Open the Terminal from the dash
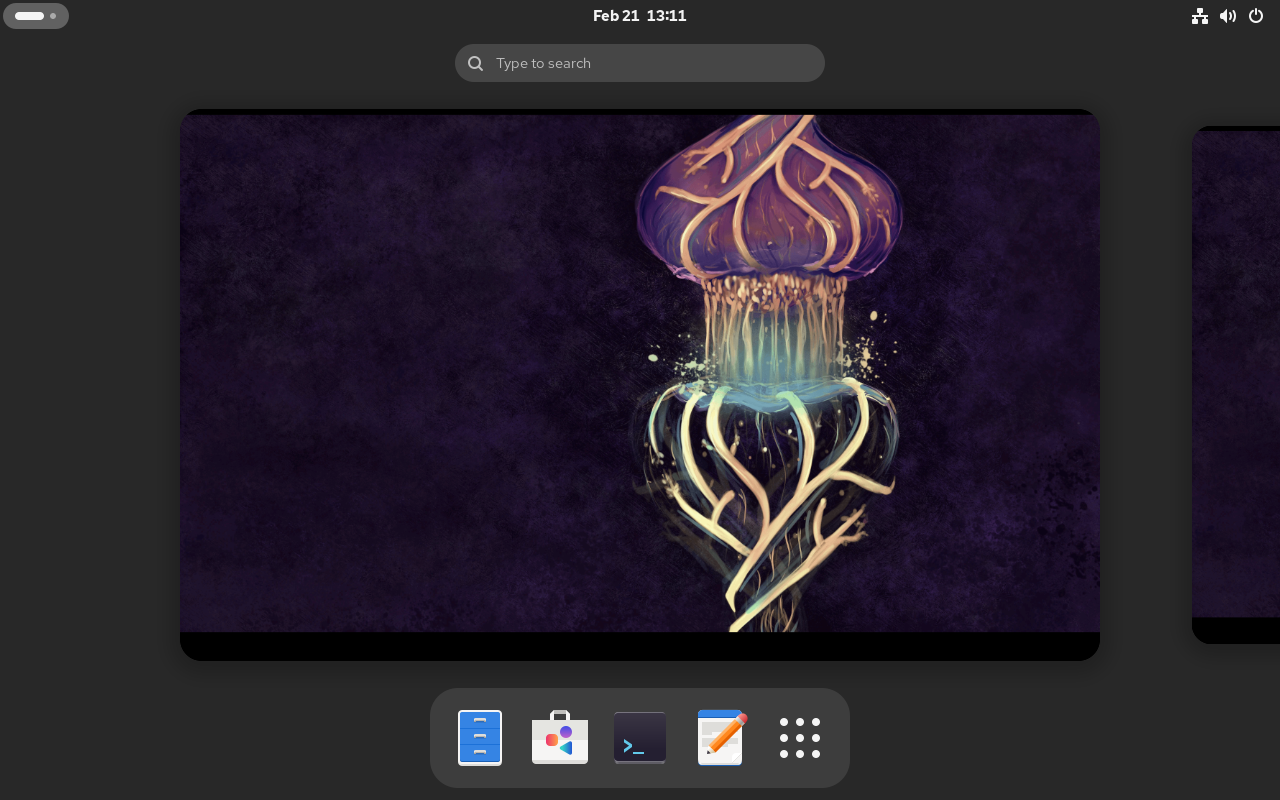Image resolution: width=1280 pixels, height=800 pixels. (x=640, y=738)
